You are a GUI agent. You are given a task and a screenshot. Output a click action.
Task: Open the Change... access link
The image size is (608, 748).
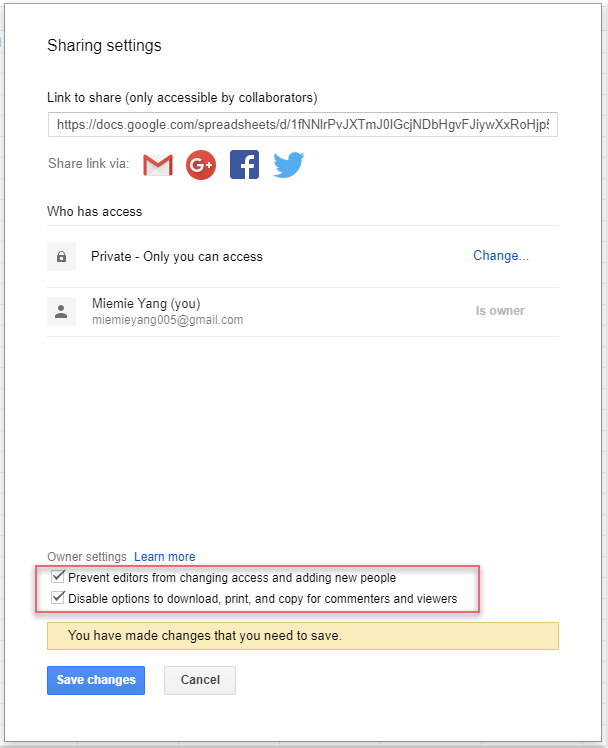tap(501, 256)
